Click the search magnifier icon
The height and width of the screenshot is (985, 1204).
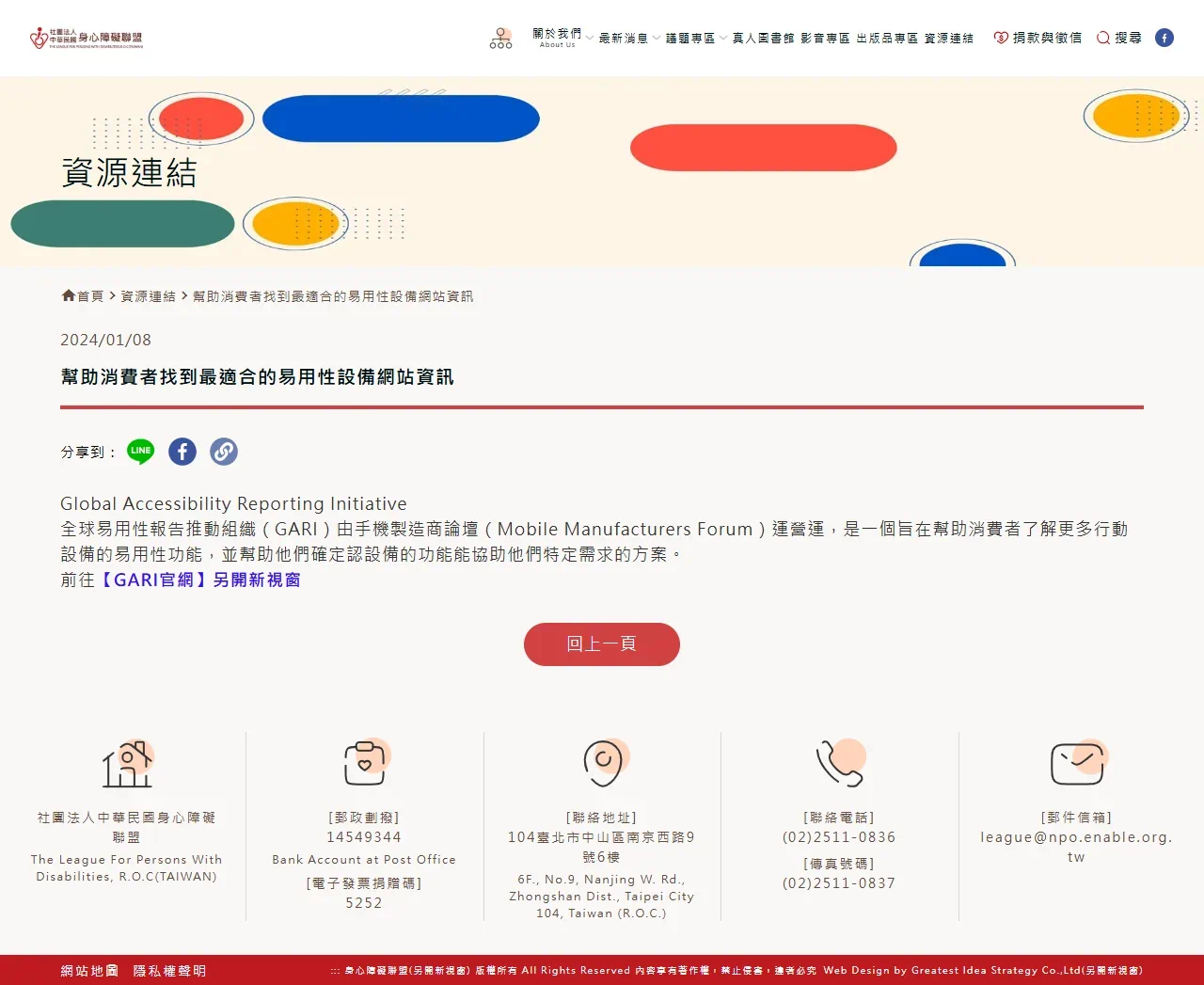click(1102, 38)
